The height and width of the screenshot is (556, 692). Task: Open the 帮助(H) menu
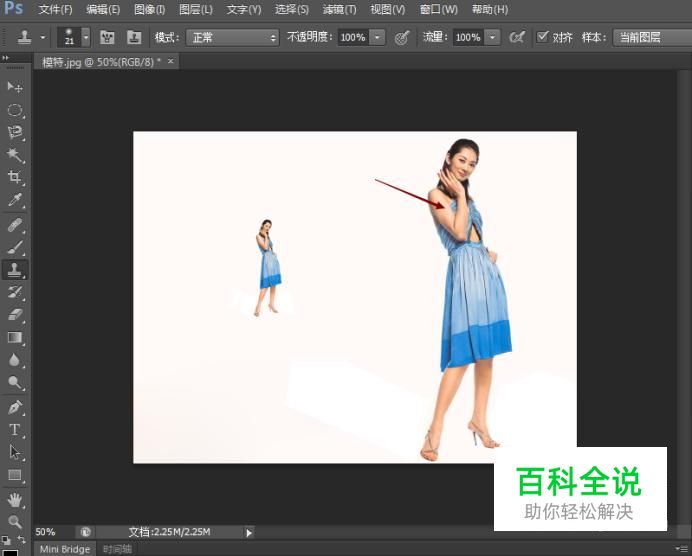tap(490, 9)
